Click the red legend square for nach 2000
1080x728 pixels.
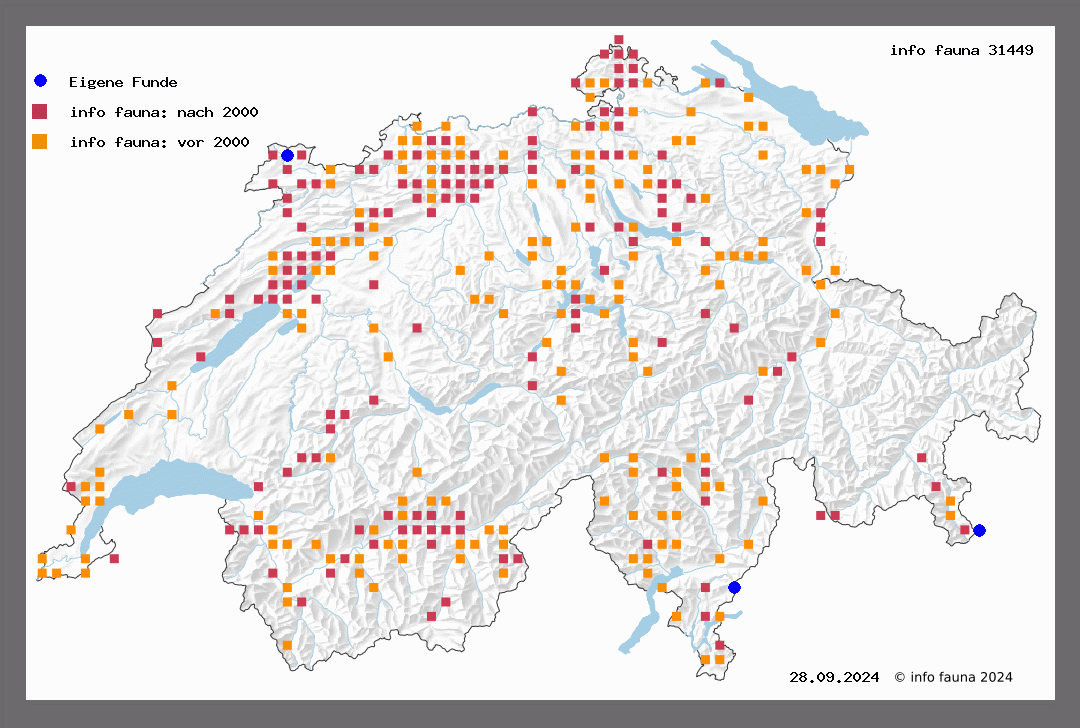[x=40, y=111]
